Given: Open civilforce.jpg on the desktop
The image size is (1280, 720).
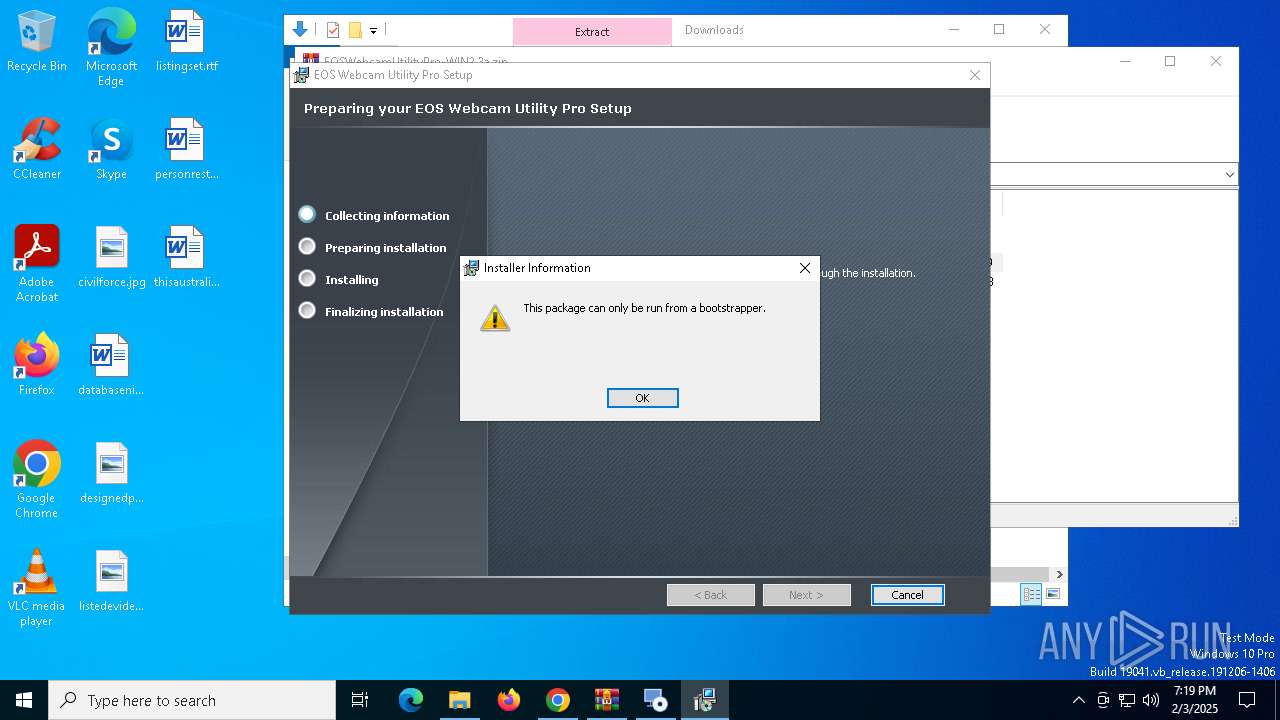Looking at the screenshot, I should [x=111, y=258].
